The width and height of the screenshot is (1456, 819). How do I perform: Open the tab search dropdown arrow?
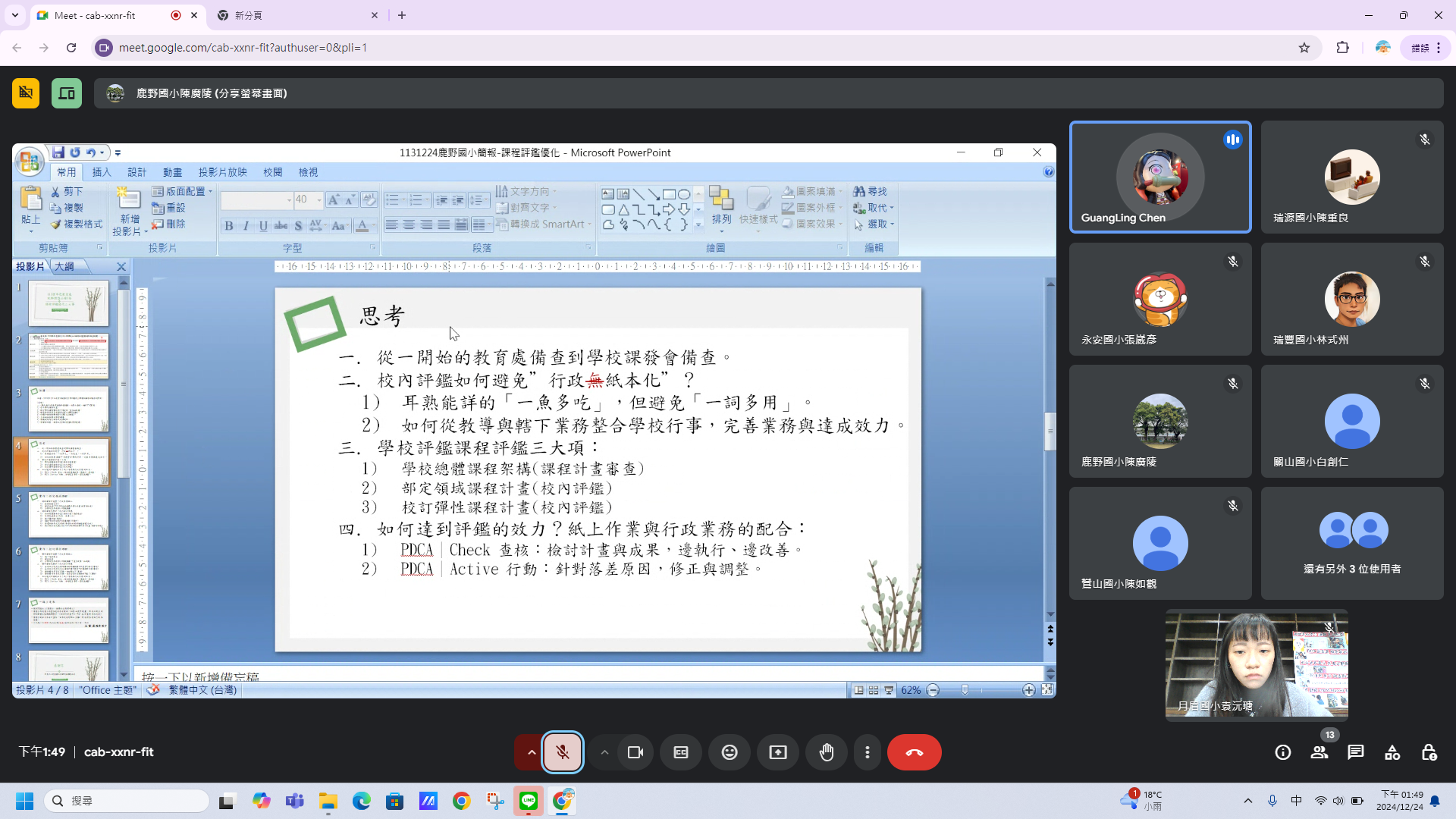(x=15, y=15)
